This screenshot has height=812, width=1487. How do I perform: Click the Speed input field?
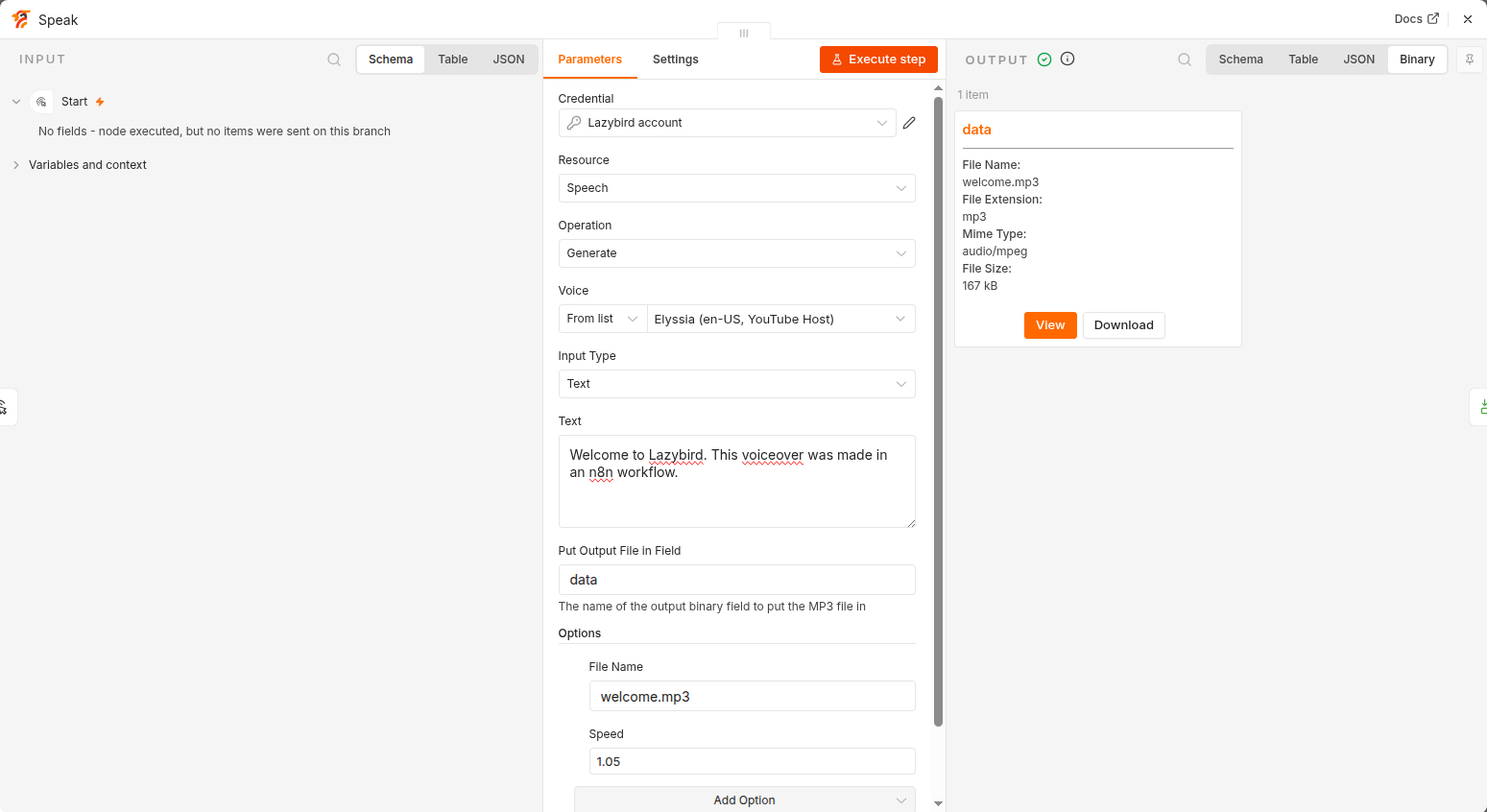753,761
